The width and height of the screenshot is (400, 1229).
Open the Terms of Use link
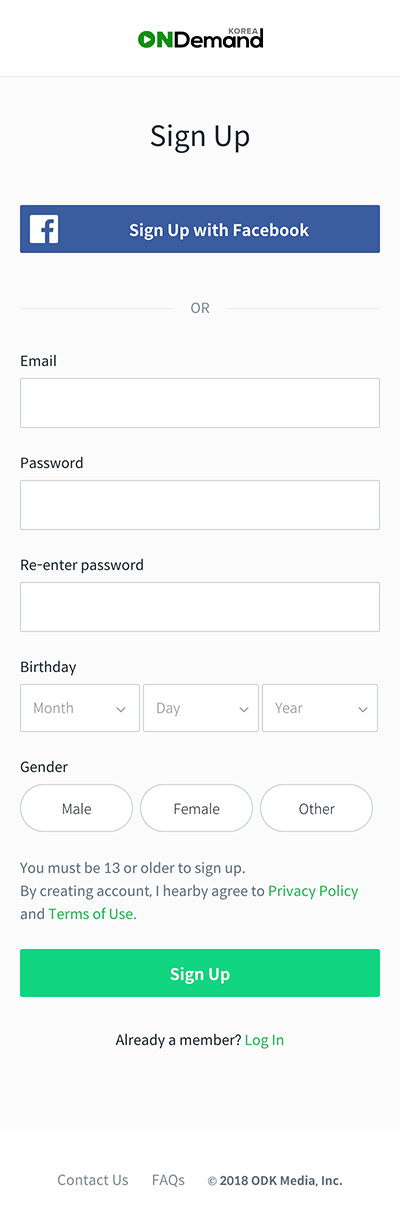[x=92, y=914]
